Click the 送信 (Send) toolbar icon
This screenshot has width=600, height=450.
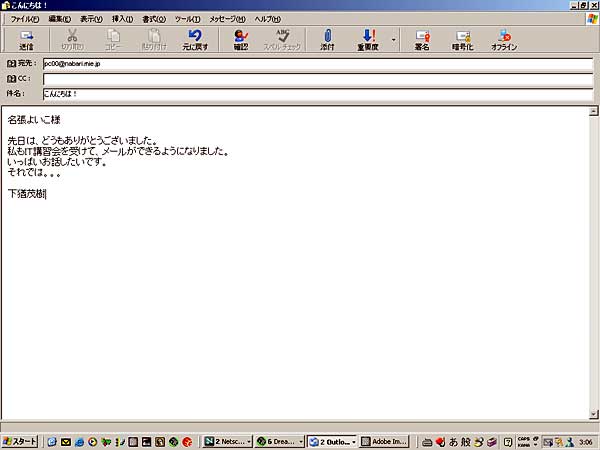point(26,40)
